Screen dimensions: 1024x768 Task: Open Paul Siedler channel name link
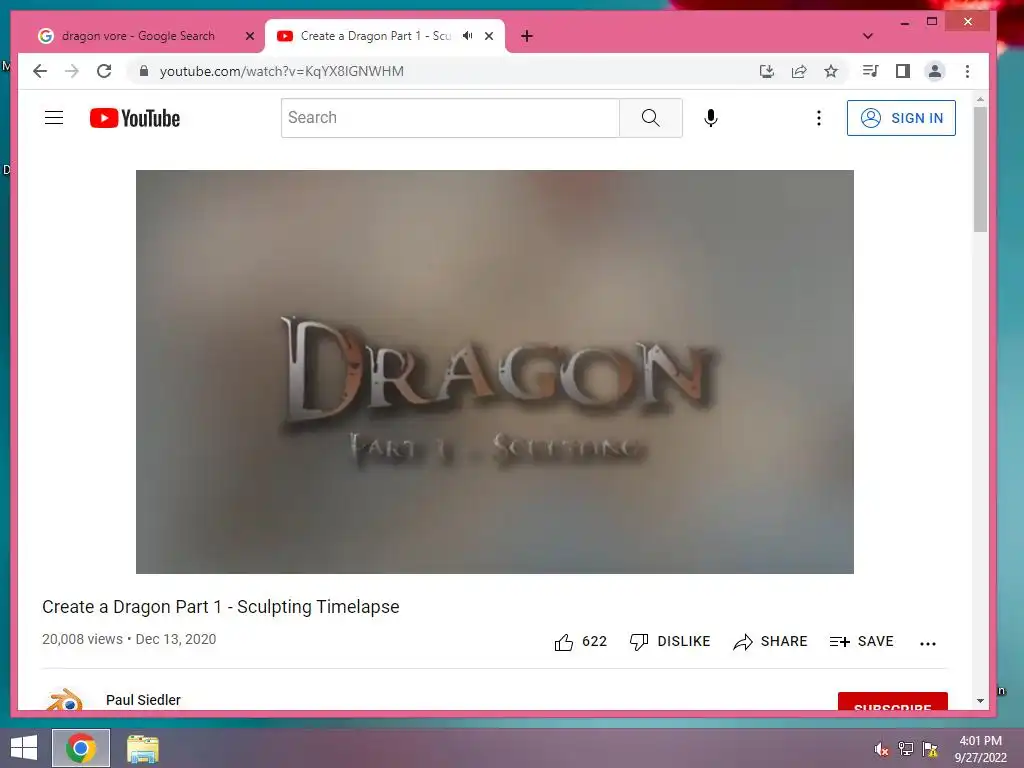coord(143,700)
